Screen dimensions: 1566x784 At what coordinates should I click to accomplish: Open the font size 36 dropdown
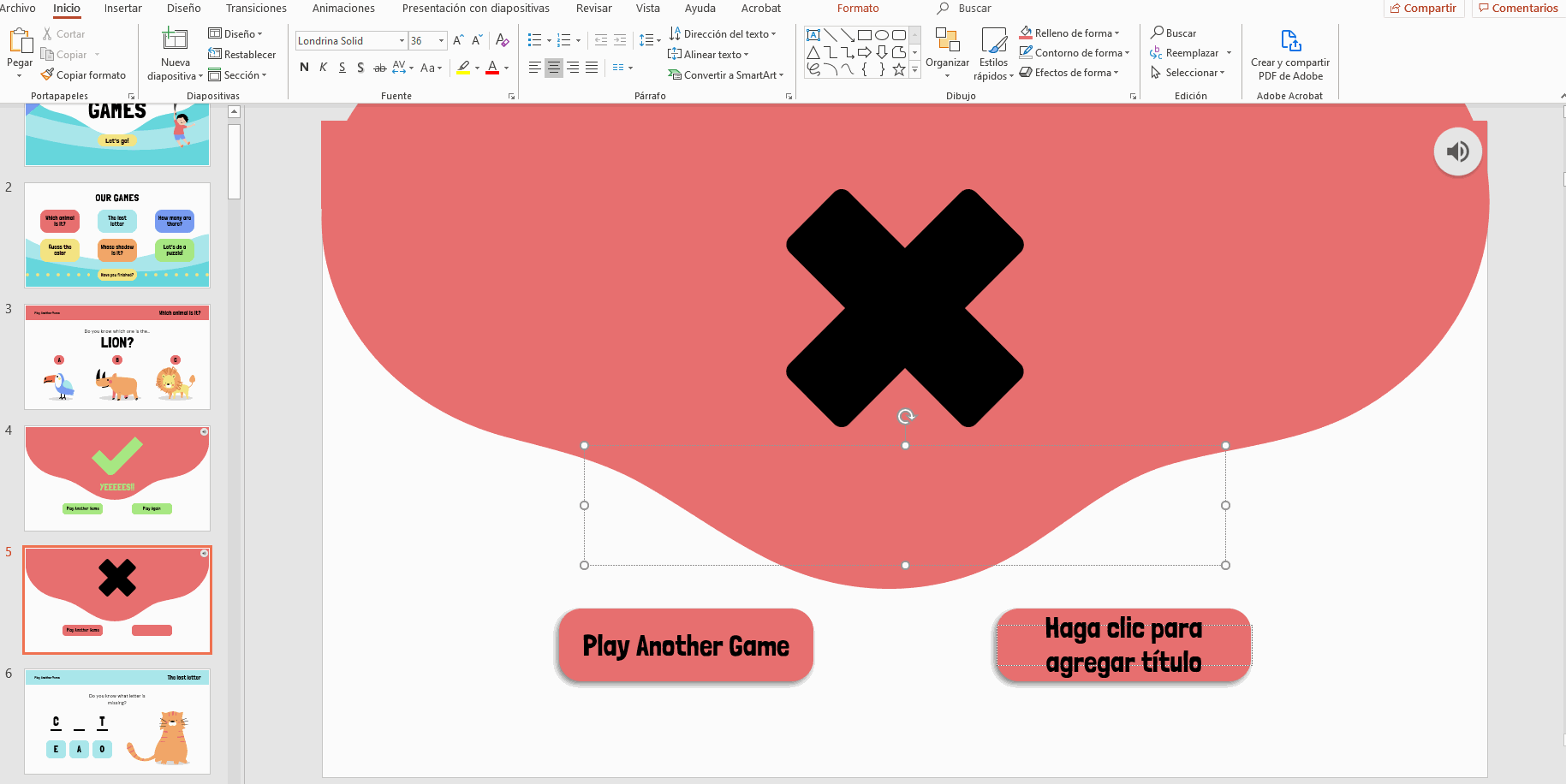pyautogui.click(x=442, y=40)
